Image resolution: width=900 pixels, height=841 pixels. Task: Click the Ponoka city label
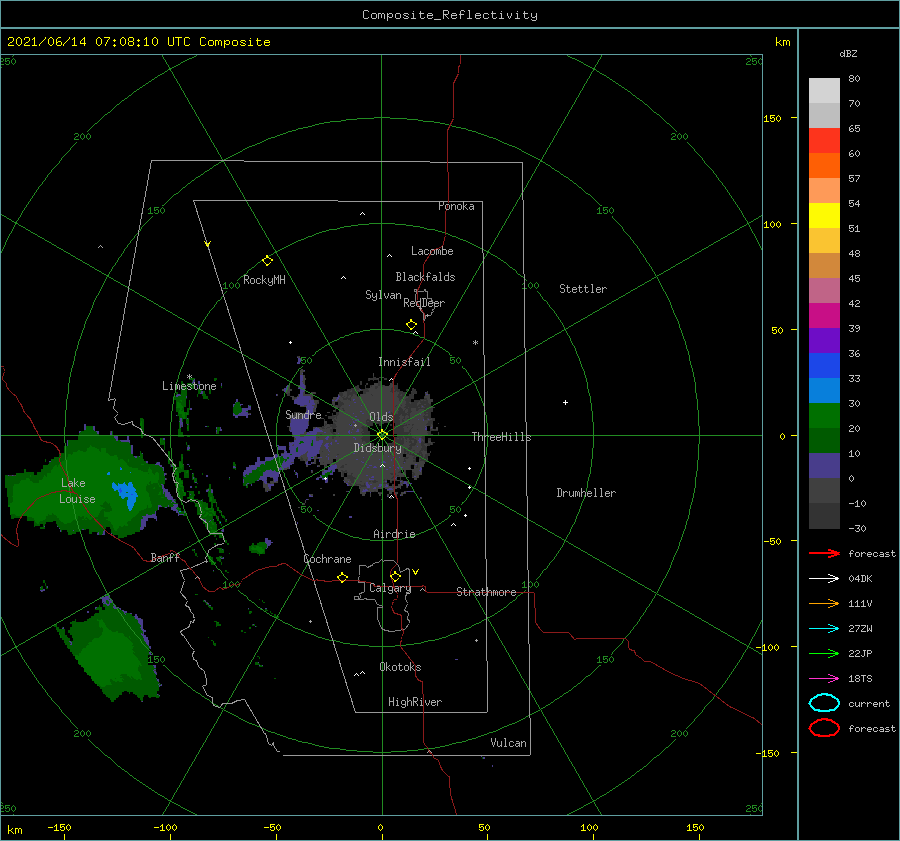tap(456, 206)
